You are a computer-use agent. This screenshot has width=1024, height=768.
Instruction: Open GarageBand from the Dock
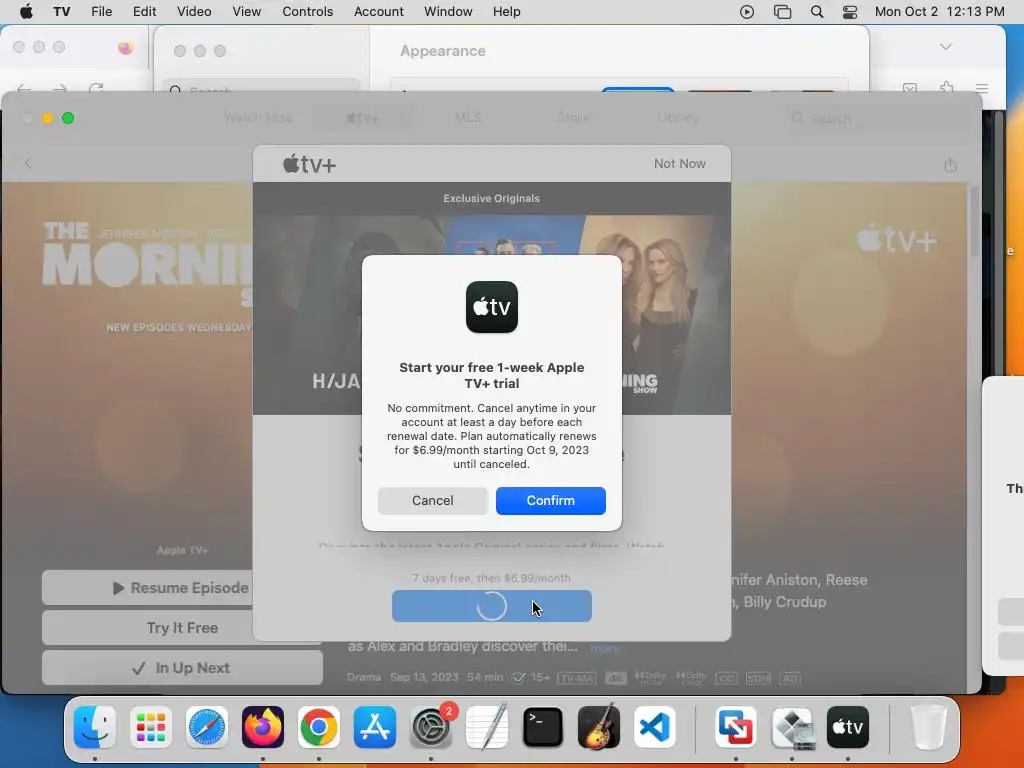click(x=599, y=727)
